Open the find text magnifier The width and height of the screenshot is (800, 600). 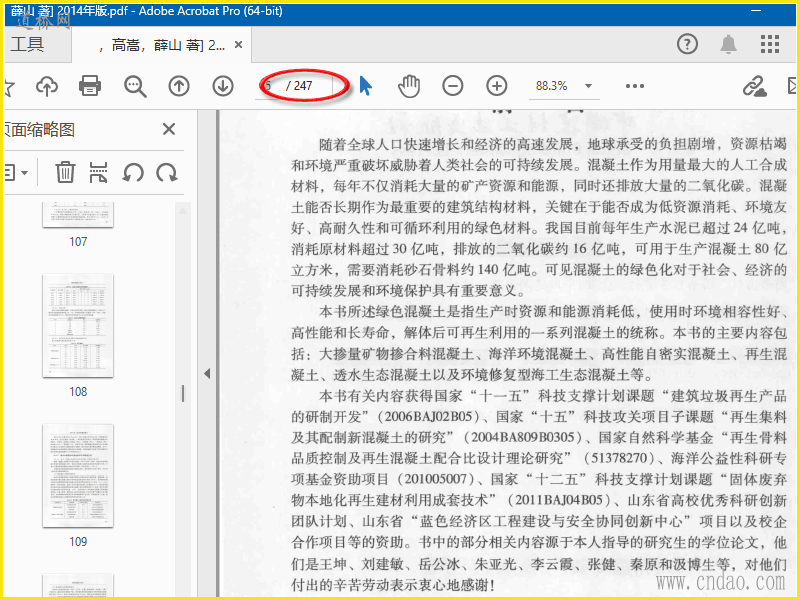click(135, 86)
